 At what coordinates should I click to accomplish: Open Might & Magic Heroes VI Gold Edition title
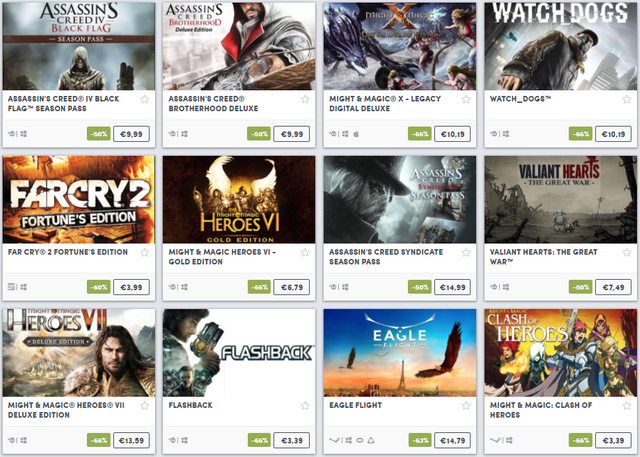pyautogui.click(x=222, y=257)
